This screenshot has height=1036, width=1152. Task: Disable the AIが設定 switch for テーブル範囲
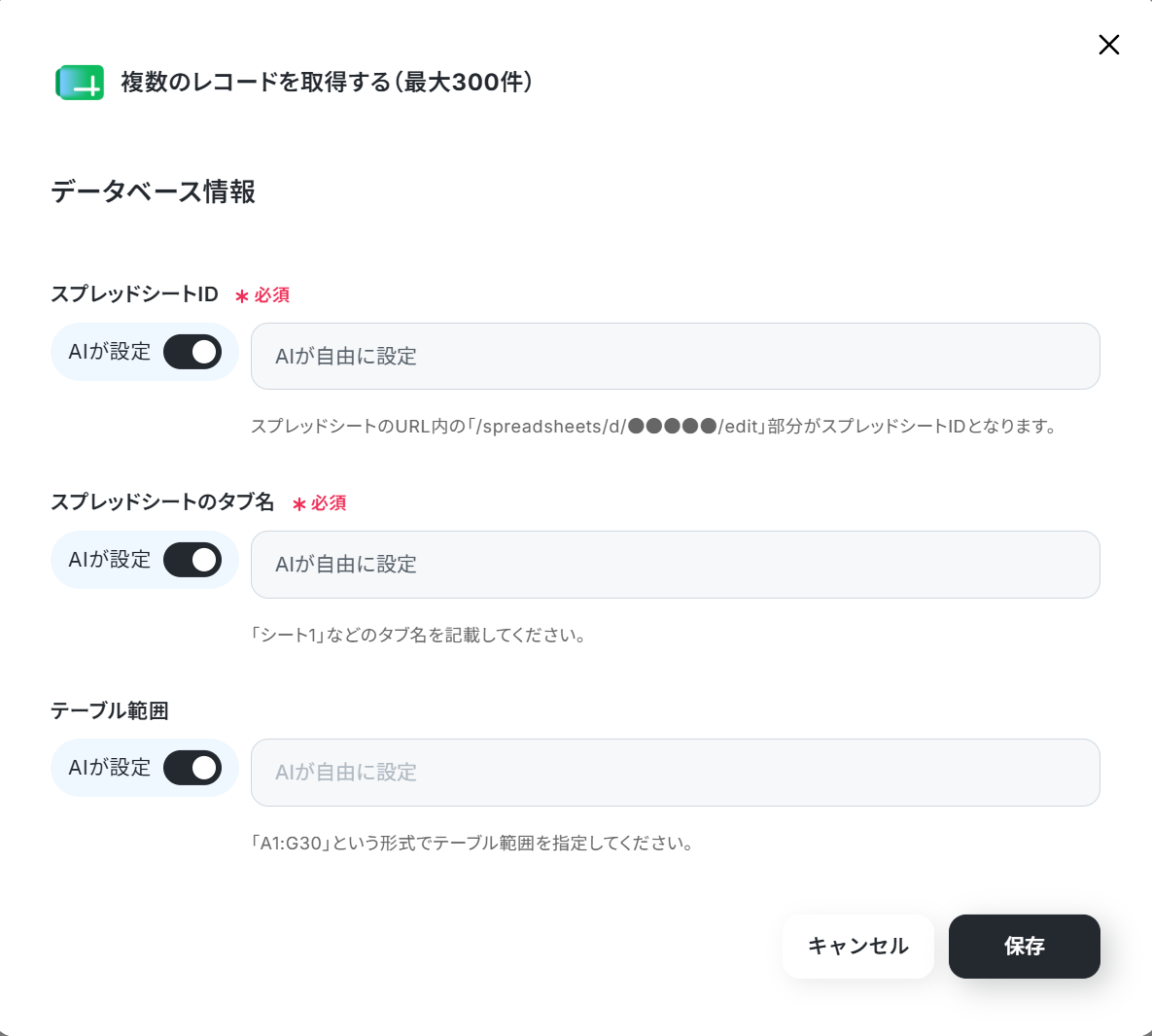coord(192,768)
